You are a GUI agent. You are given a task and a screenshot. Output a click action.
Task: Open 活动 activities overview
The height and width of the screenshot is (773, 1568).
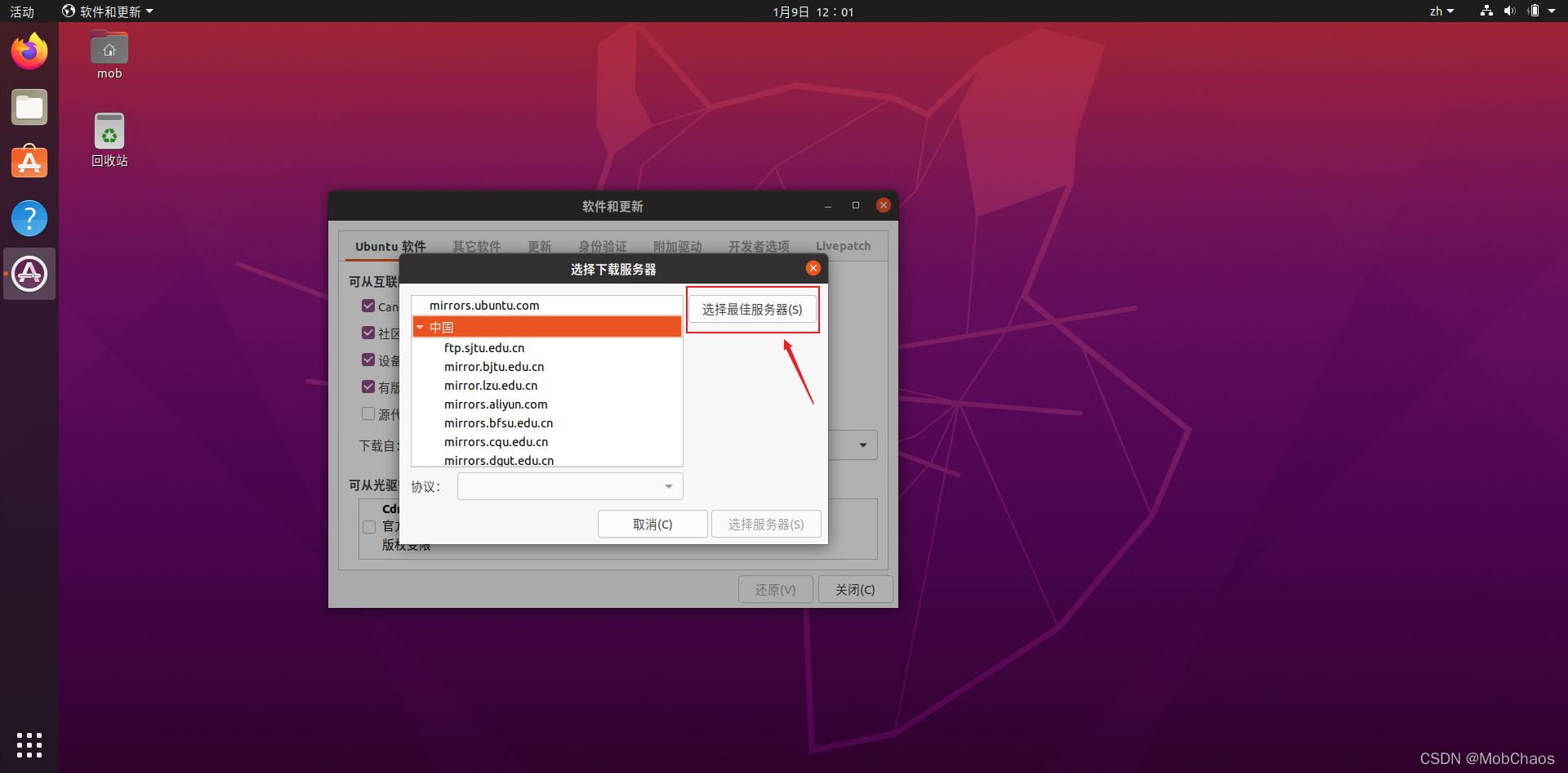[x=22, y=11]
